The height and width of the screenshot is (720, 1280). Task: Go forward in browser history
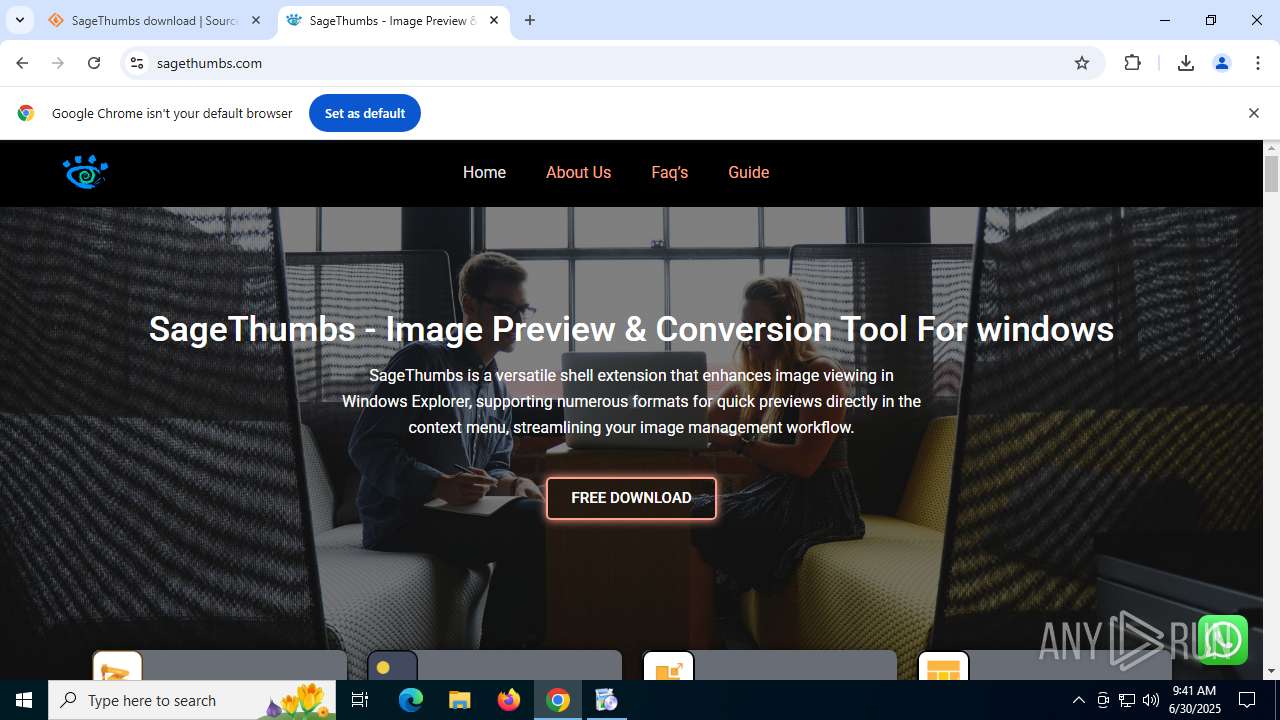pos(58,63)
